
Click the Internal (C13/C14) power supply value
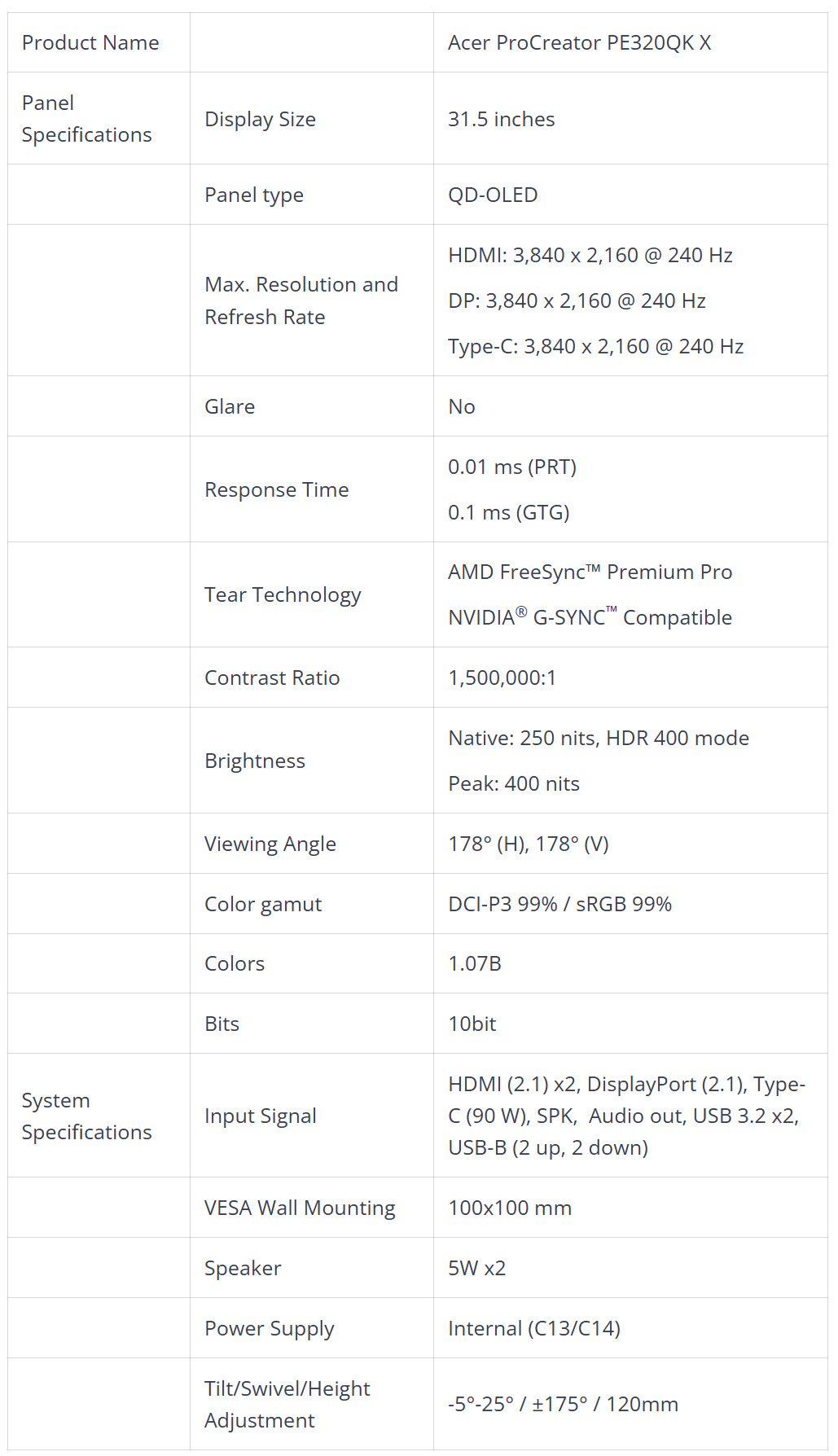(x=534, y=1329)
